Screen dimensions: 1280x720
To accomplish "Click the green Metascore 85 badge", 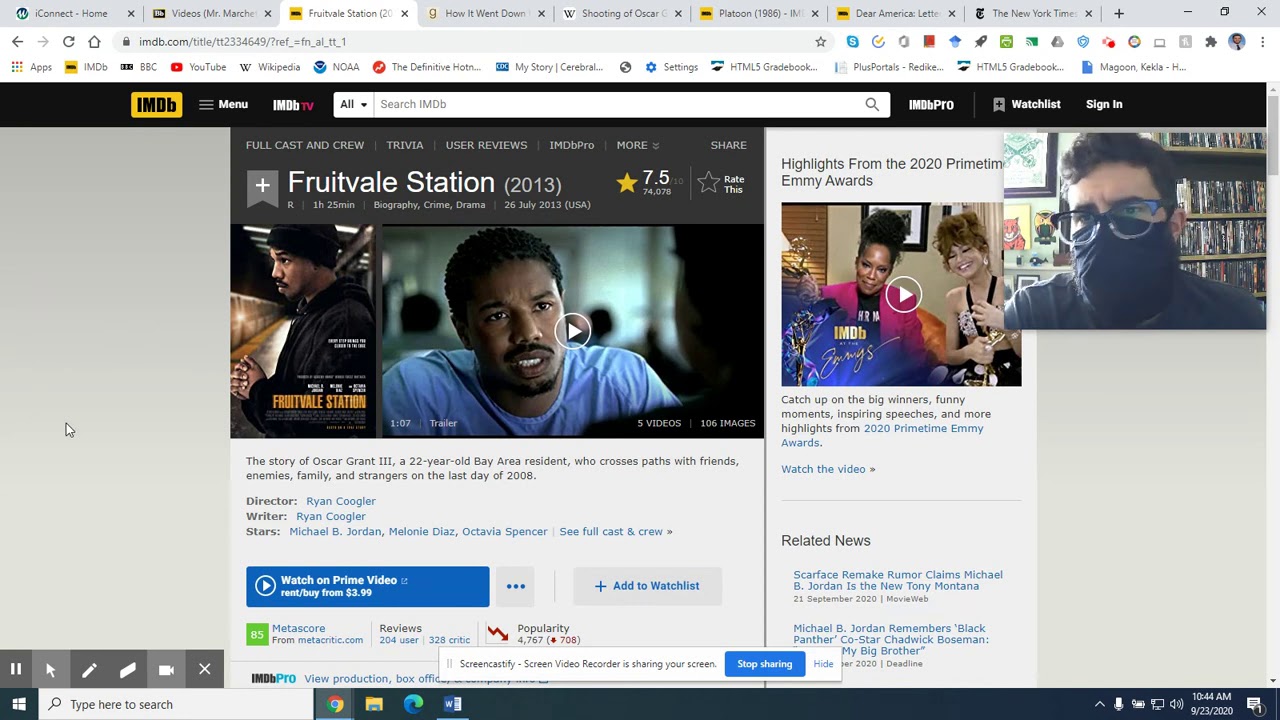I will tap(257, 634).
